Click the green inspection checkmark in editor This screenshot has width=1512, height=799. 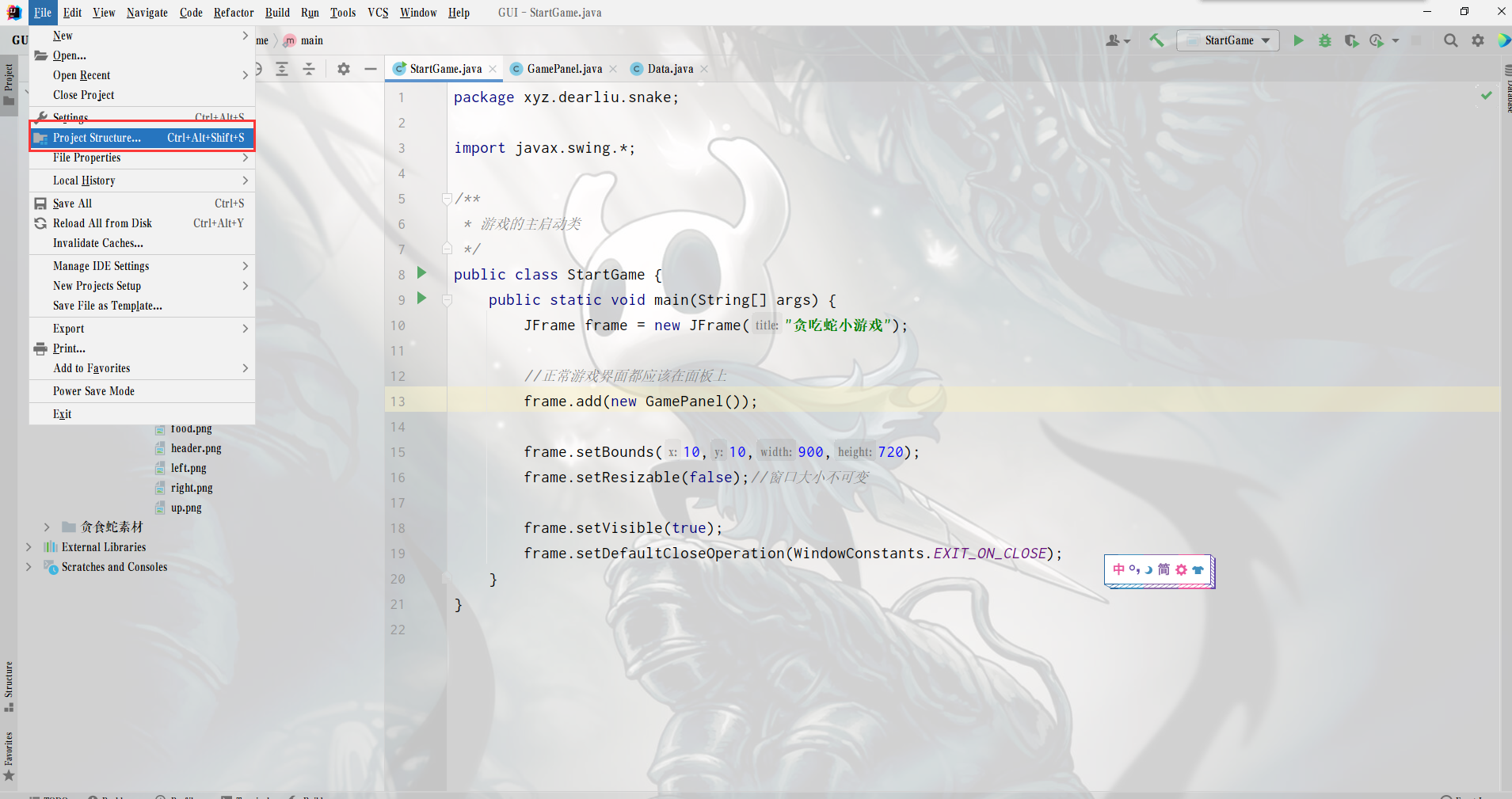click(1487, 95)
